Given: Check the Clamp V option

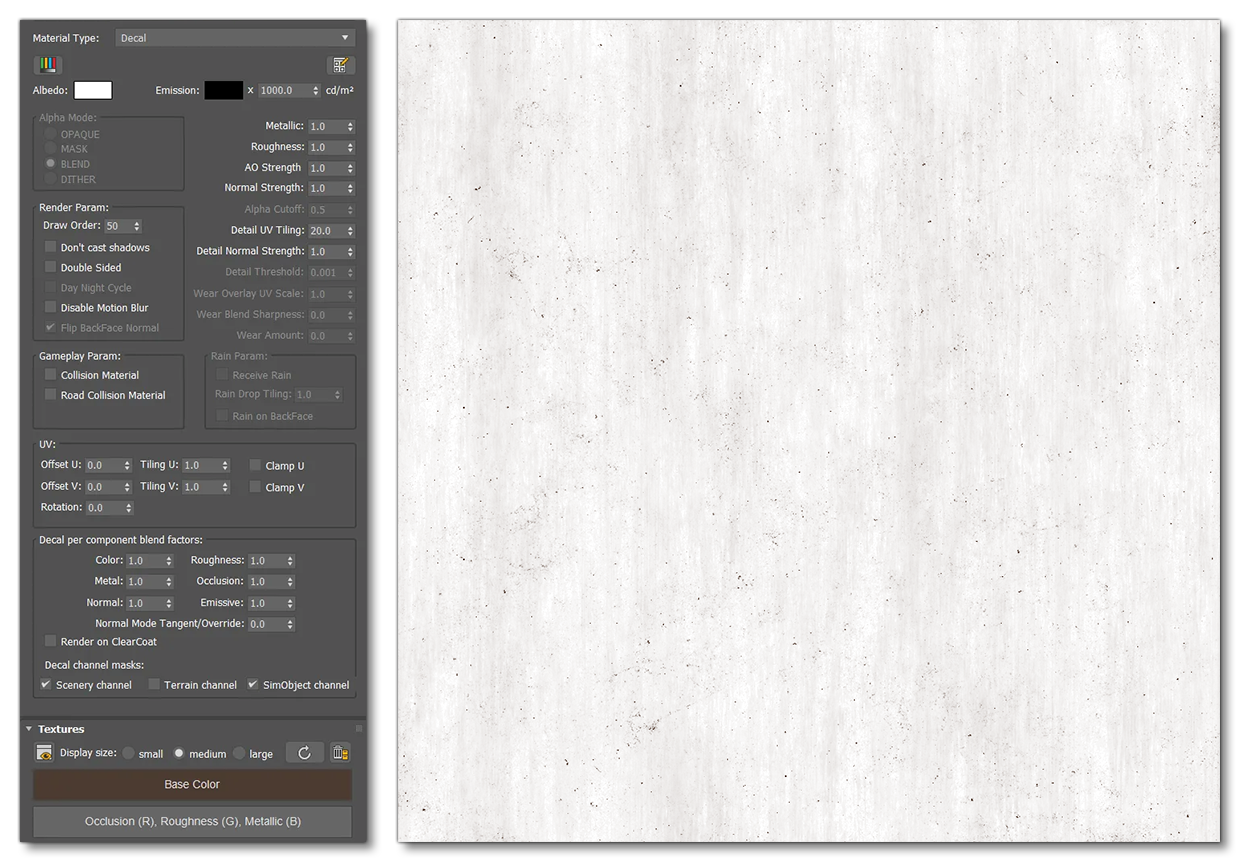Looking at the screenshot, I should (255, 487).
